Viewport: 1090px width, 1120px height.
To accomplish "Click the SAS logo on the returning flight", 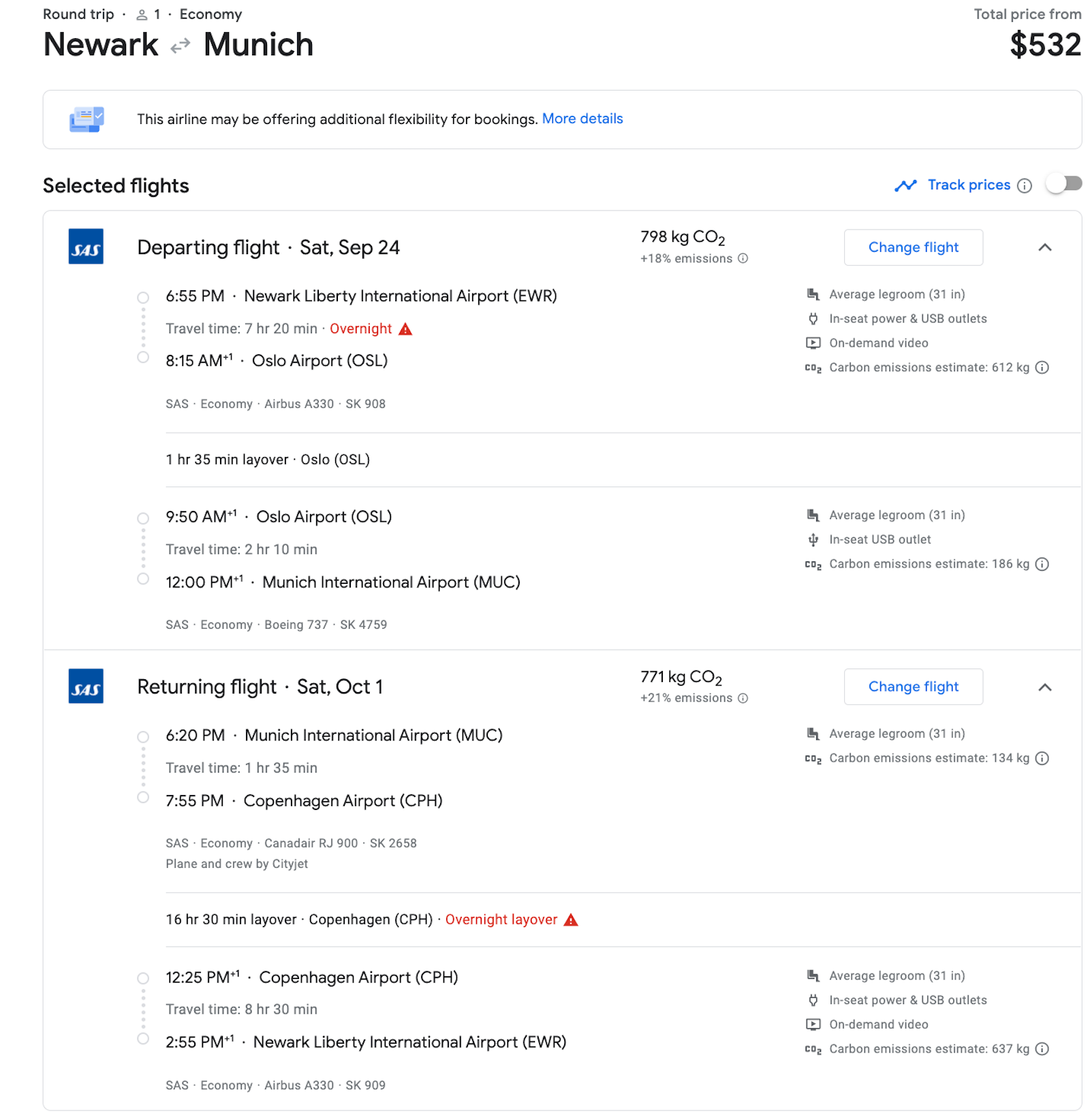I will coord(86,687).
